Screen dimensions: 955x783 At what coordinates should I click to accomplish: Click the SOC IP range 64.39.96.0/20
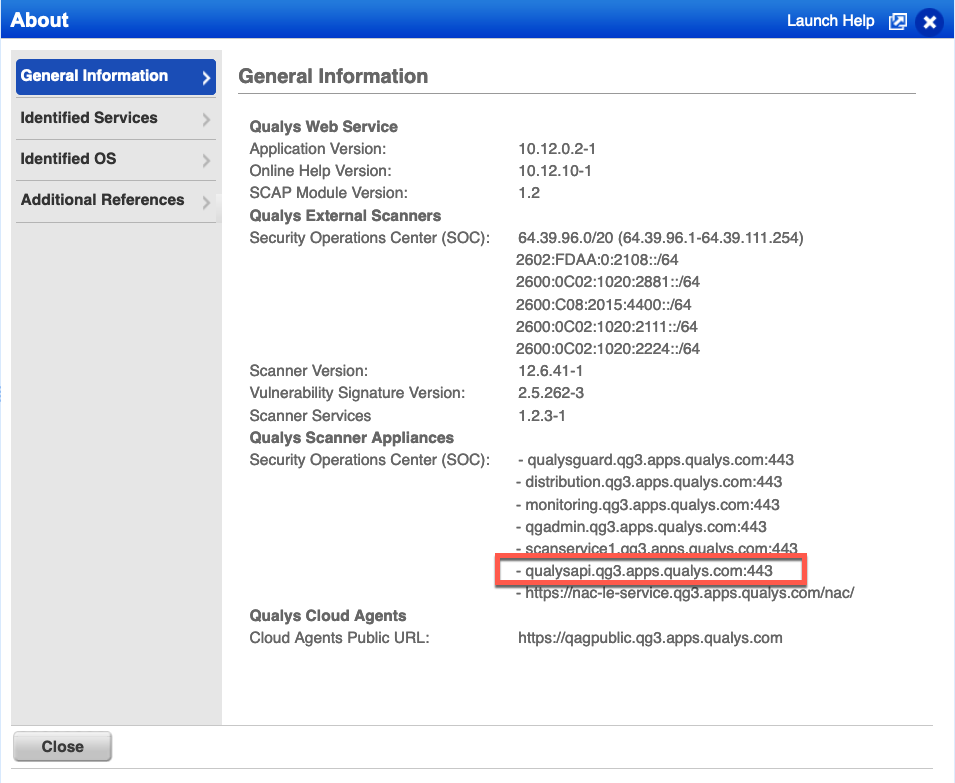(565, 238)
